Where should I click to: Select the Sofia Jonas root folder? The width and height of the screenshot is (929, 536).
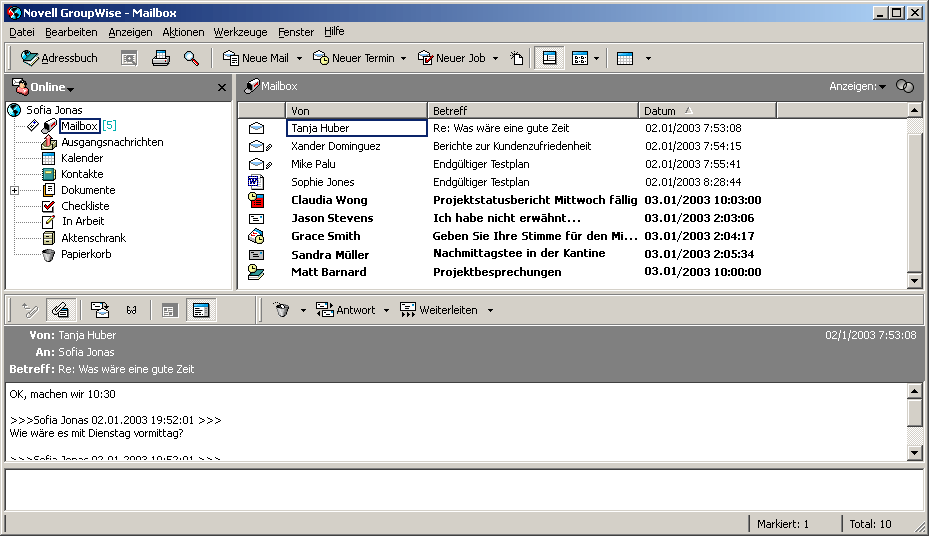point(53,110)
